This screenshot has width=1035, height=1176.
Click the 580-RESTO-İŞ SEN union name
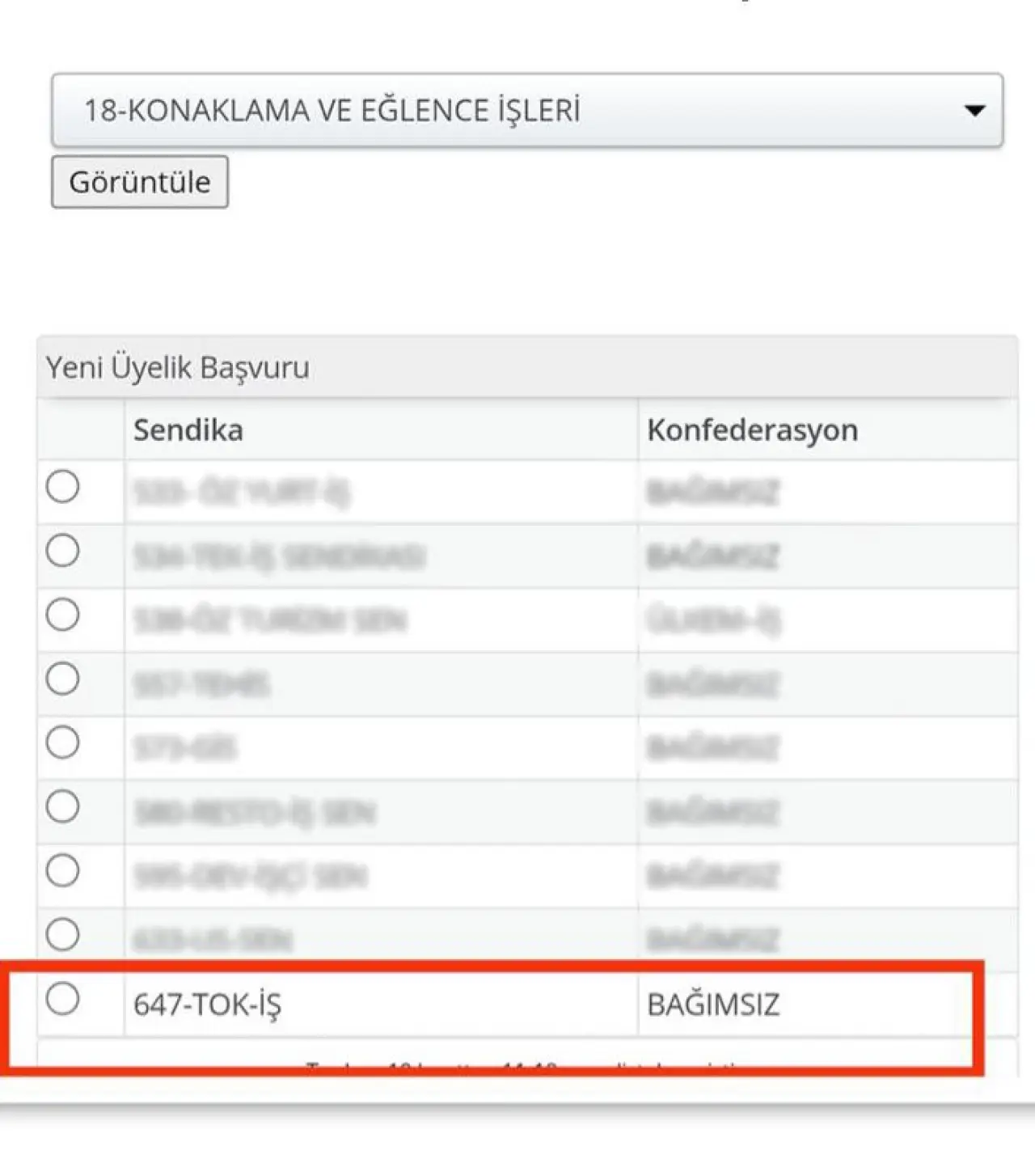[x=254, y=813]
